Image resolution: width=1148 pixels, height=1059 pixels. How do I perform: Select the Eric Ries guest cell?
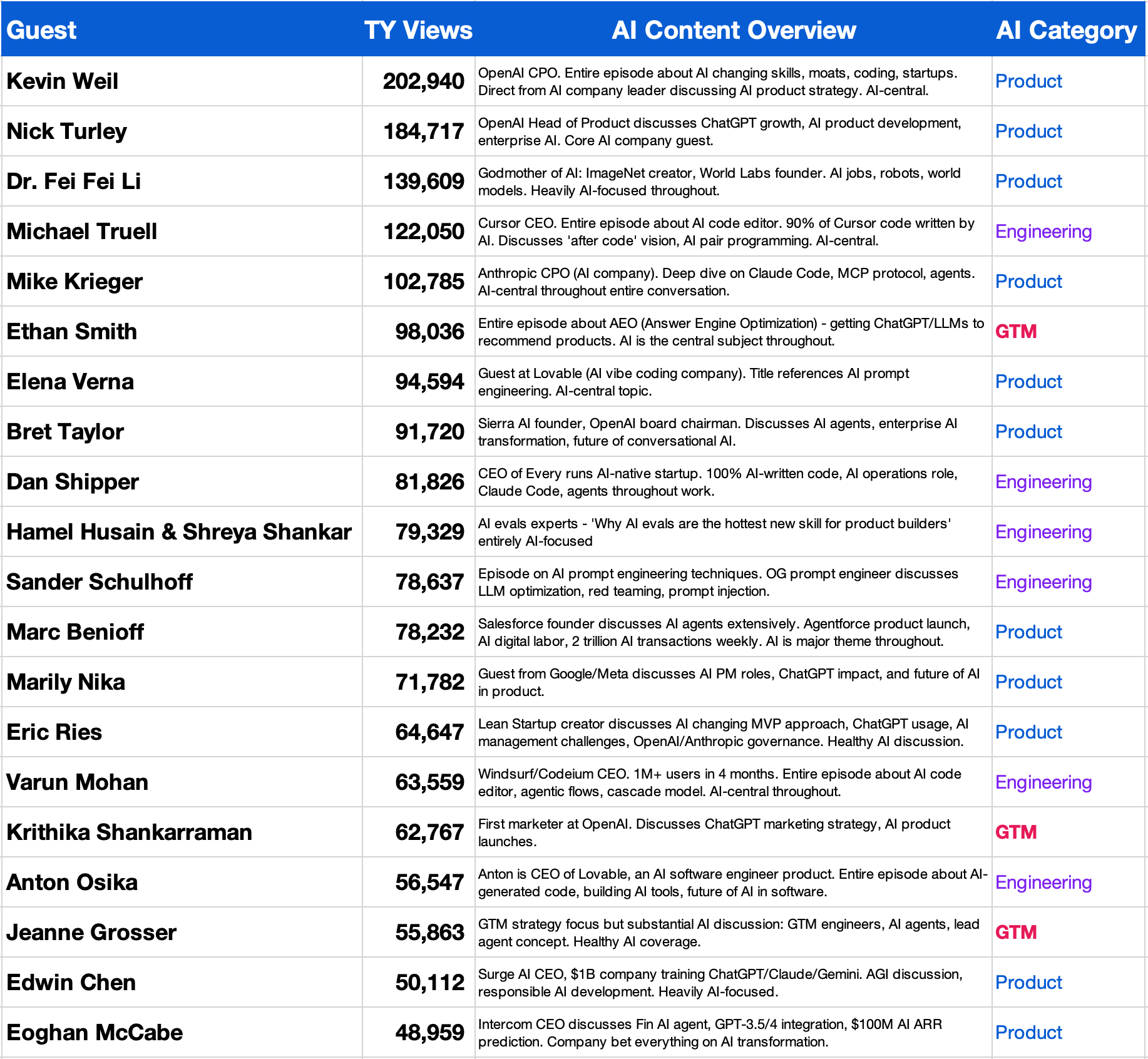[182, 732]
